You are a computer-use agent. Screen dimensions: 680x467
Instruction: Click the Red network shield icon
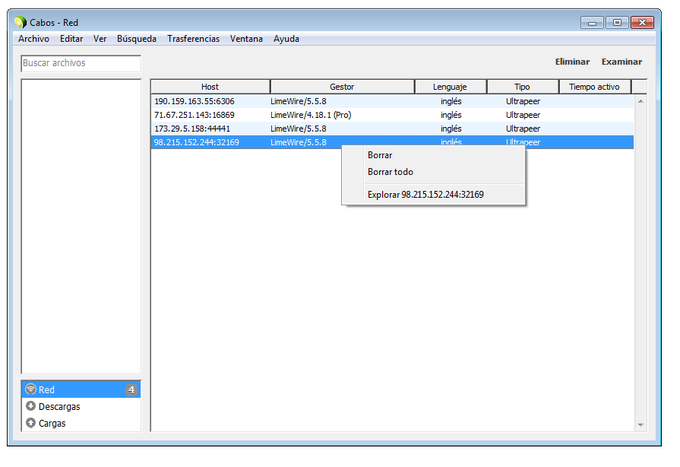[31, 389]
